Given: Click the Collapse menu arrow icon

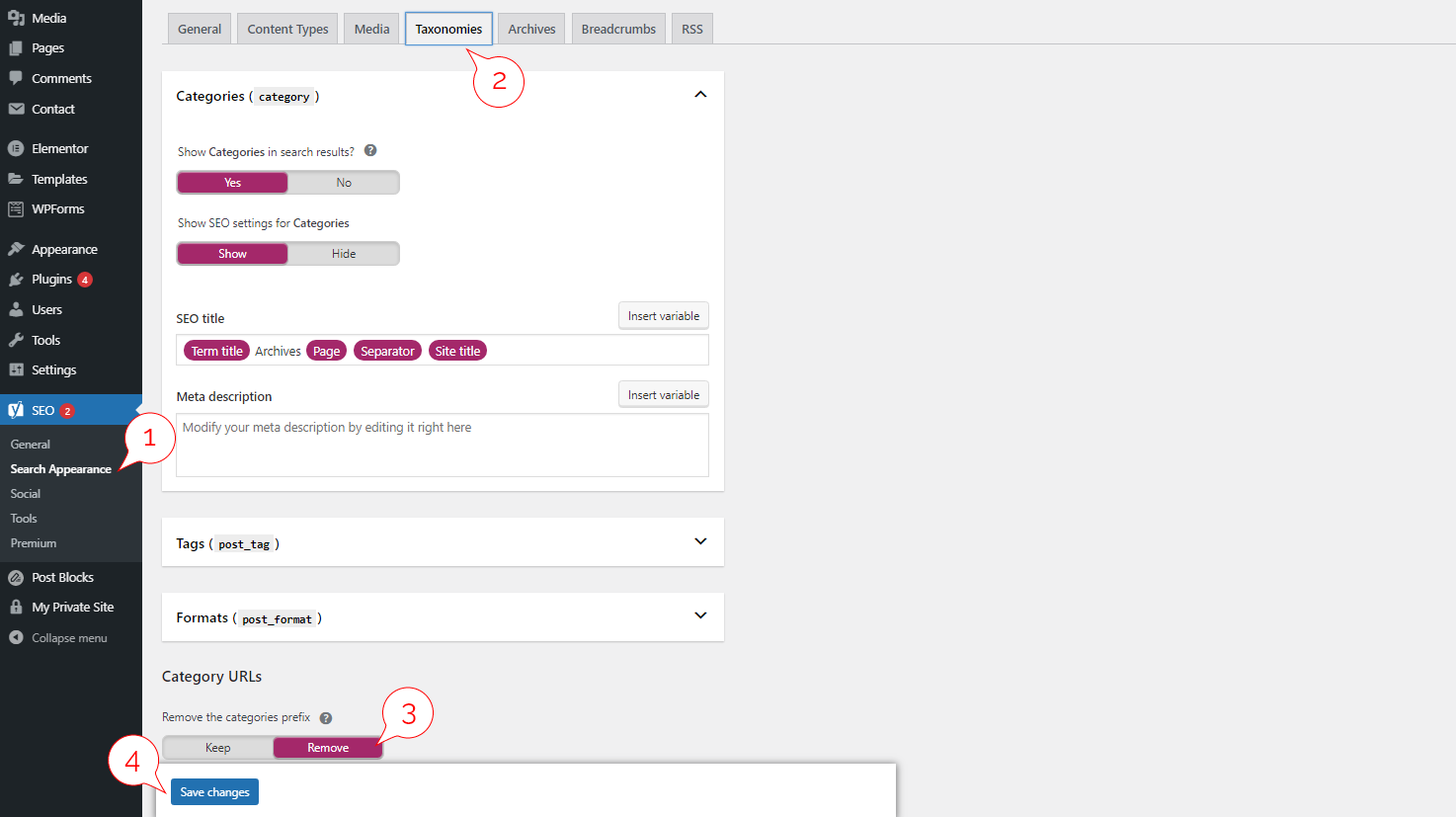Looking at the screenshot, I should [16, 638].
